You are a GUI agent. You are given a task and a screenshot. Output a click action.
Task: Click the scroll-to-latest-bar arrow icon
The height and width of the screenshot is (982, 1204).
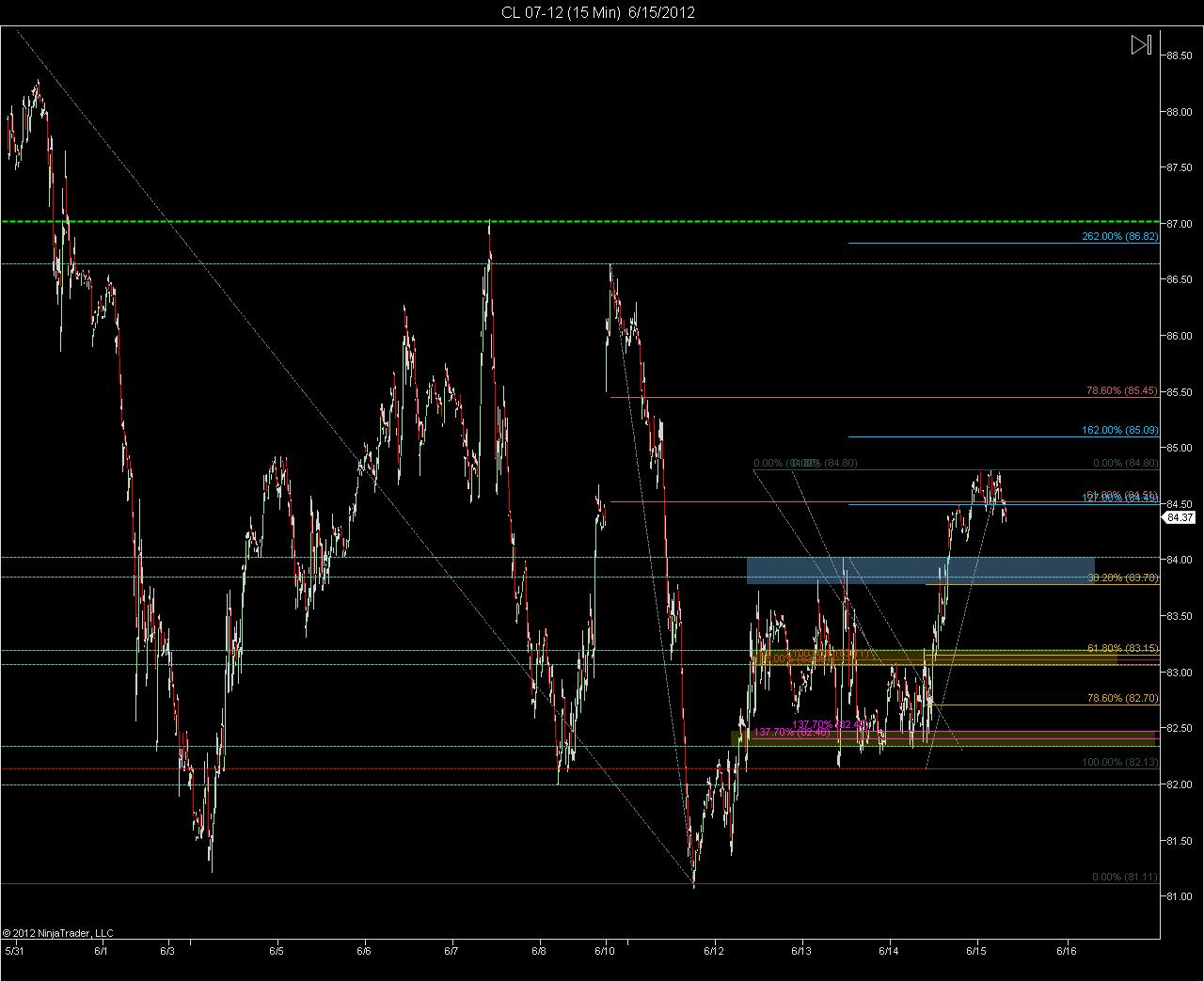point(1141,45)
